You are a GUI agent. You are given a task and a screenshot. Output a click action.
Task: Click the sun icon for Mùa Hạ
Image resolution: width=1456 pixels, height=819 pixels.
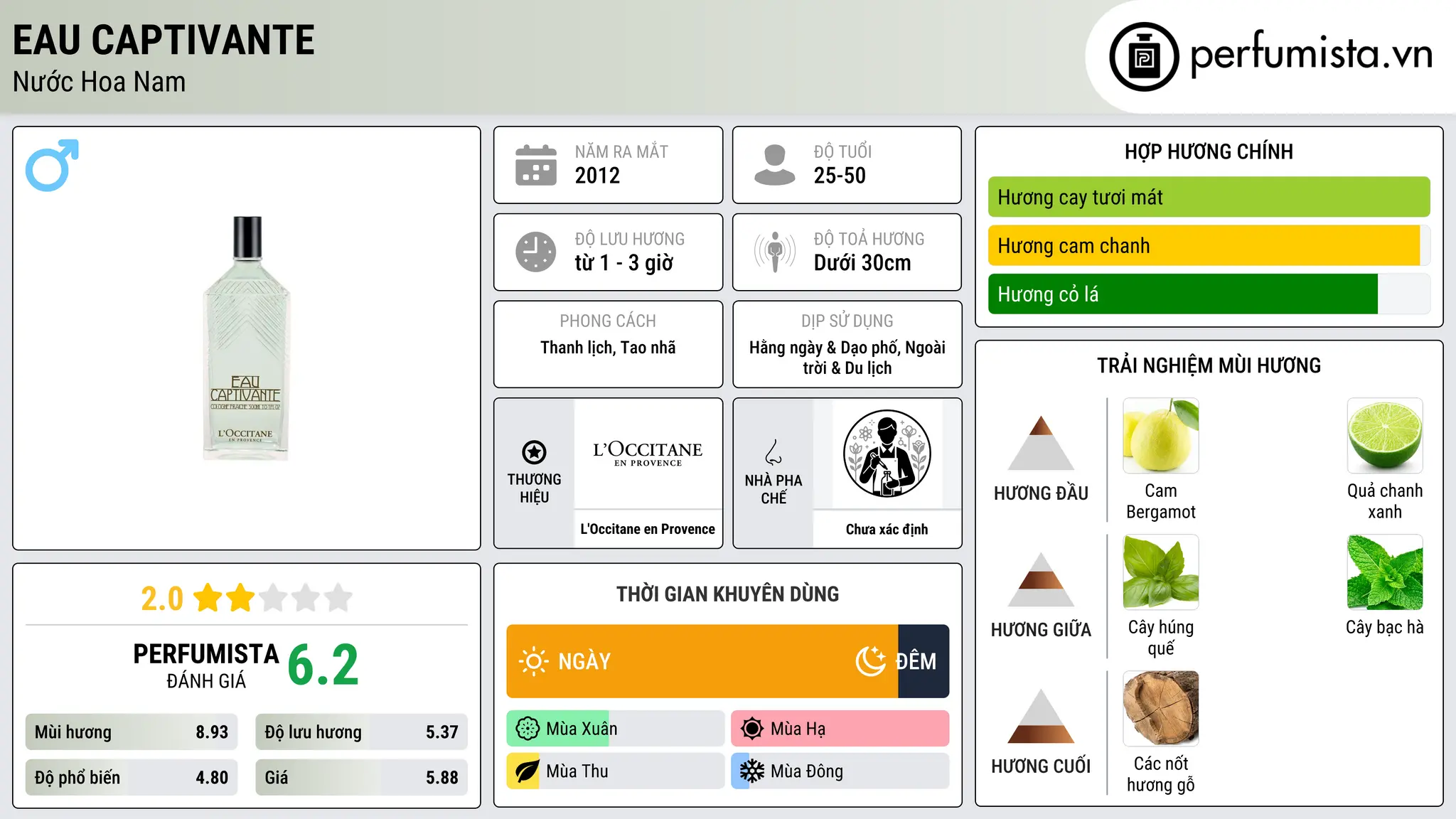tap(752, 729)
